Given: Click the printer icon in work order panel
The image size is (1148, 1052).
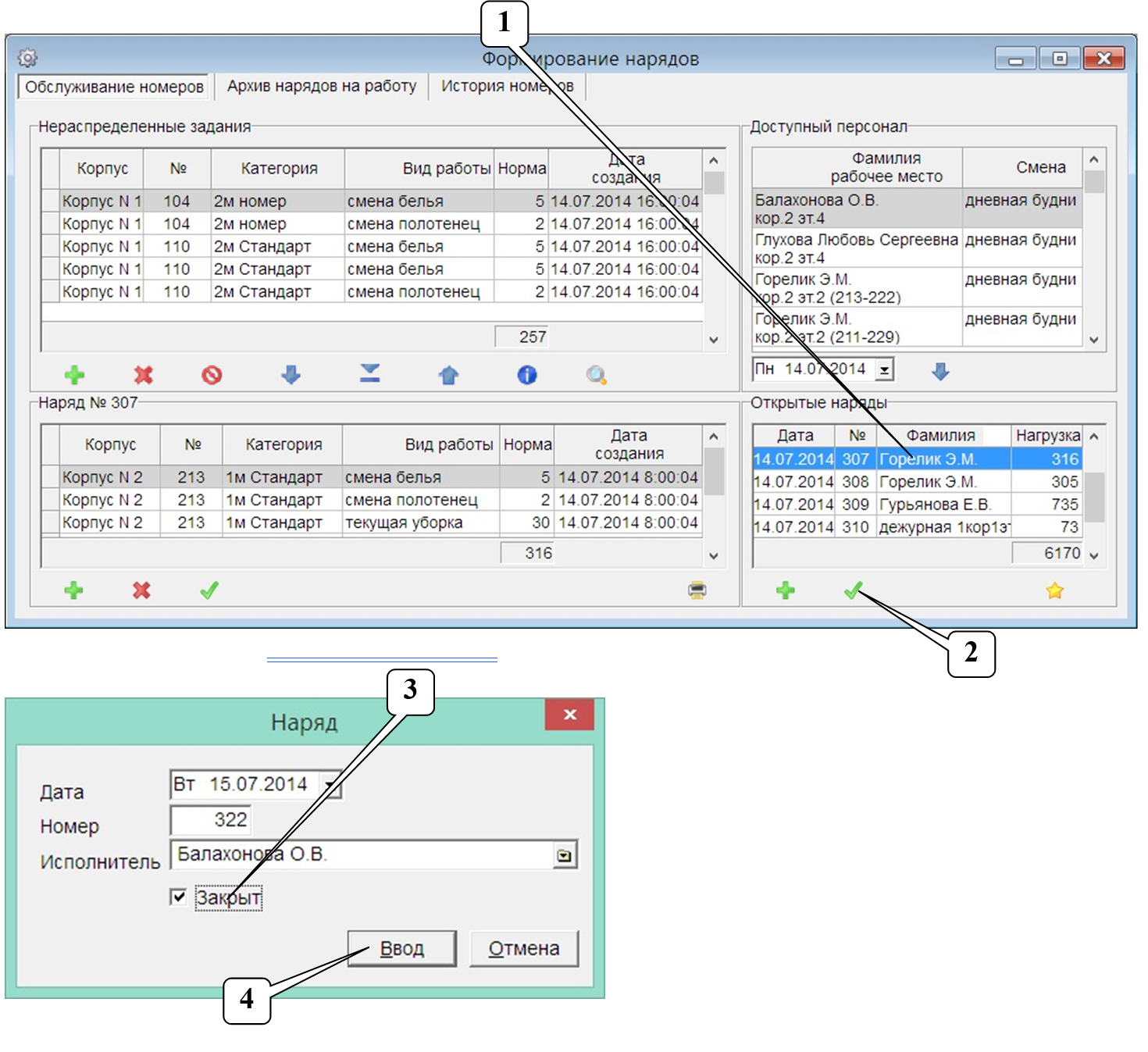Looking at the screenshot, I should click(697, 590).
